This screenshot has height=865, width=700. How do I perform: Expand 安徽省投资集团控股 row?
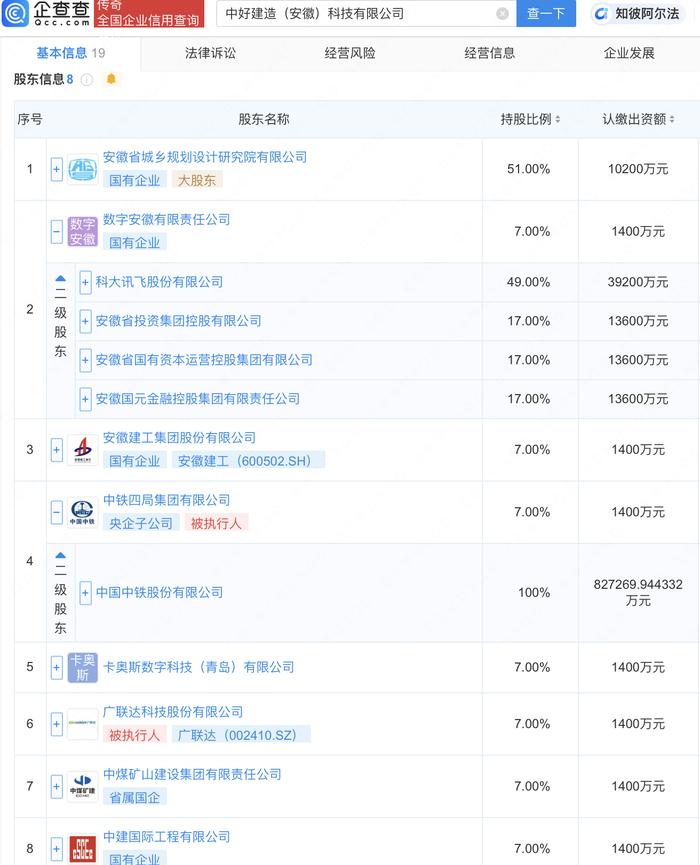85,321
